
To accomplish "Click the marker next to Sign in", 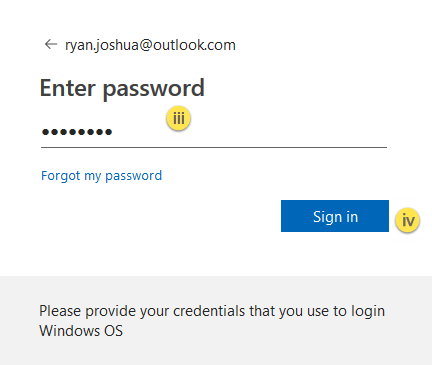I will coord(407,220).
